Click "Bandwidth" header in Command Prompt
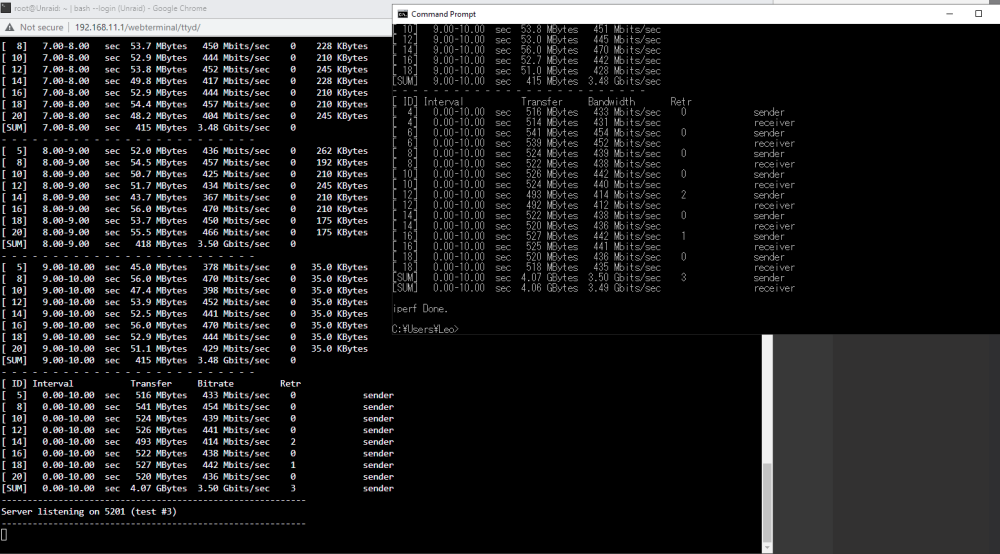This screenshot has height=554, width=1000. [612, 101]
